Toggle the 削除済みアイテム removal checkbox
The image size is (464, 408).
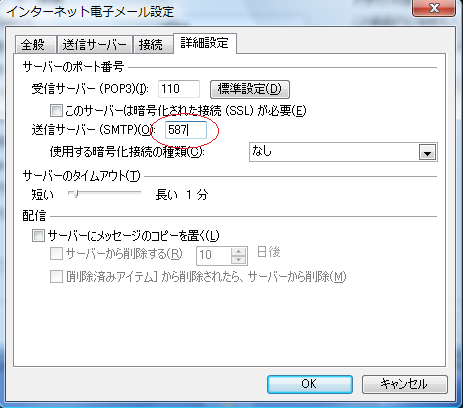[x=56, y=277]
